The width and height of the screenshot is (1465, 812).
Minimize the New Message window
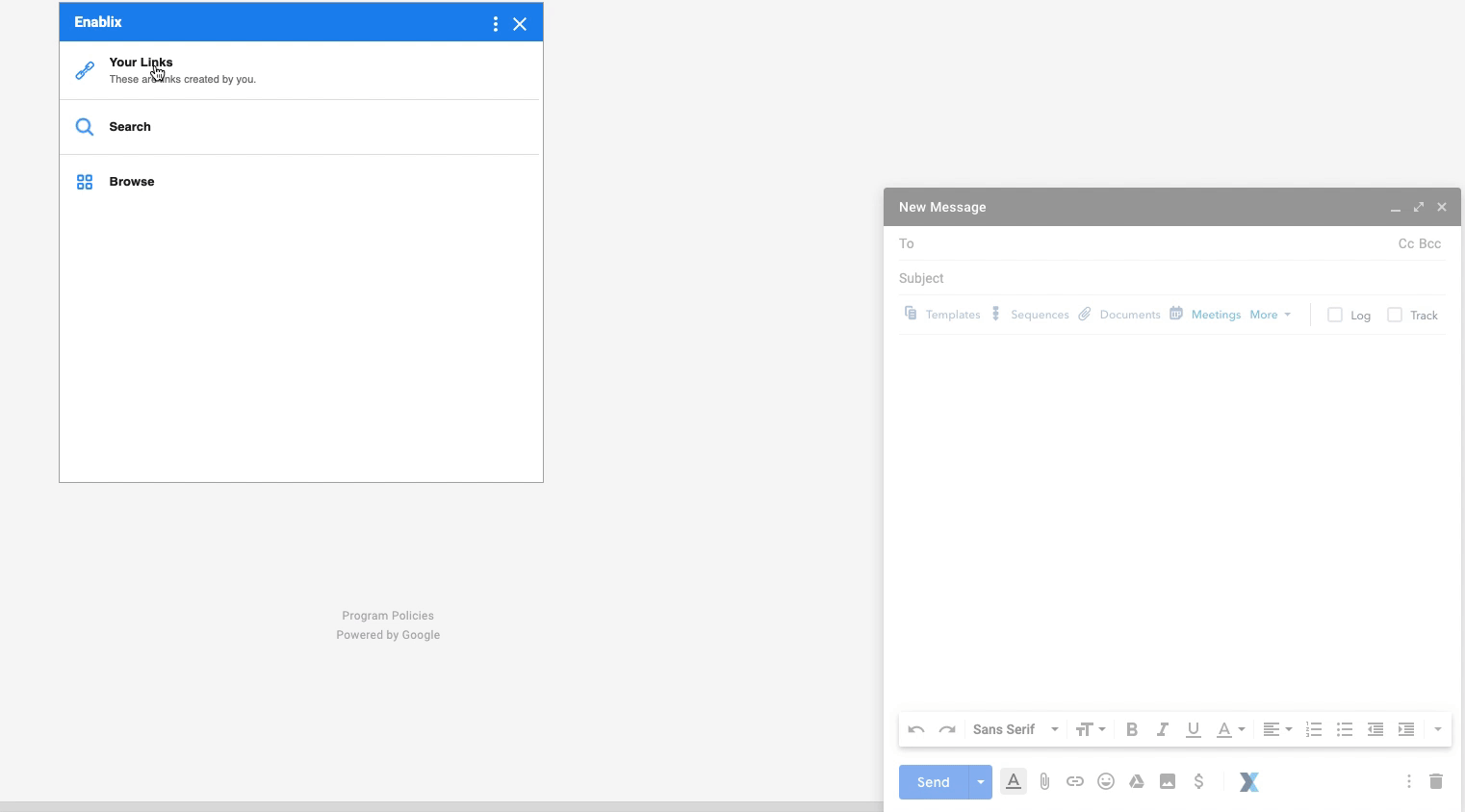pos(1396,208)
